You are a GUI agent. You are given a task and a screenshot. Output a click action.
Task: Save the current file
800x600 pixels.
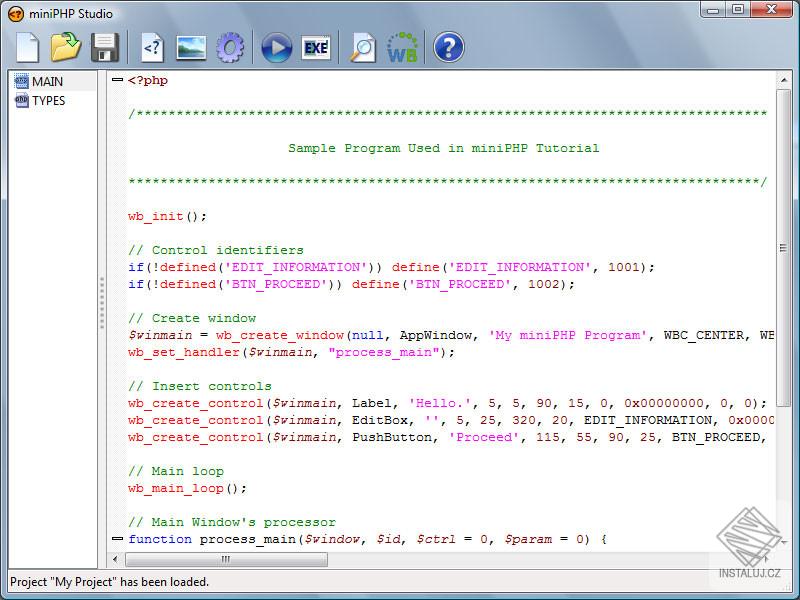106,47
